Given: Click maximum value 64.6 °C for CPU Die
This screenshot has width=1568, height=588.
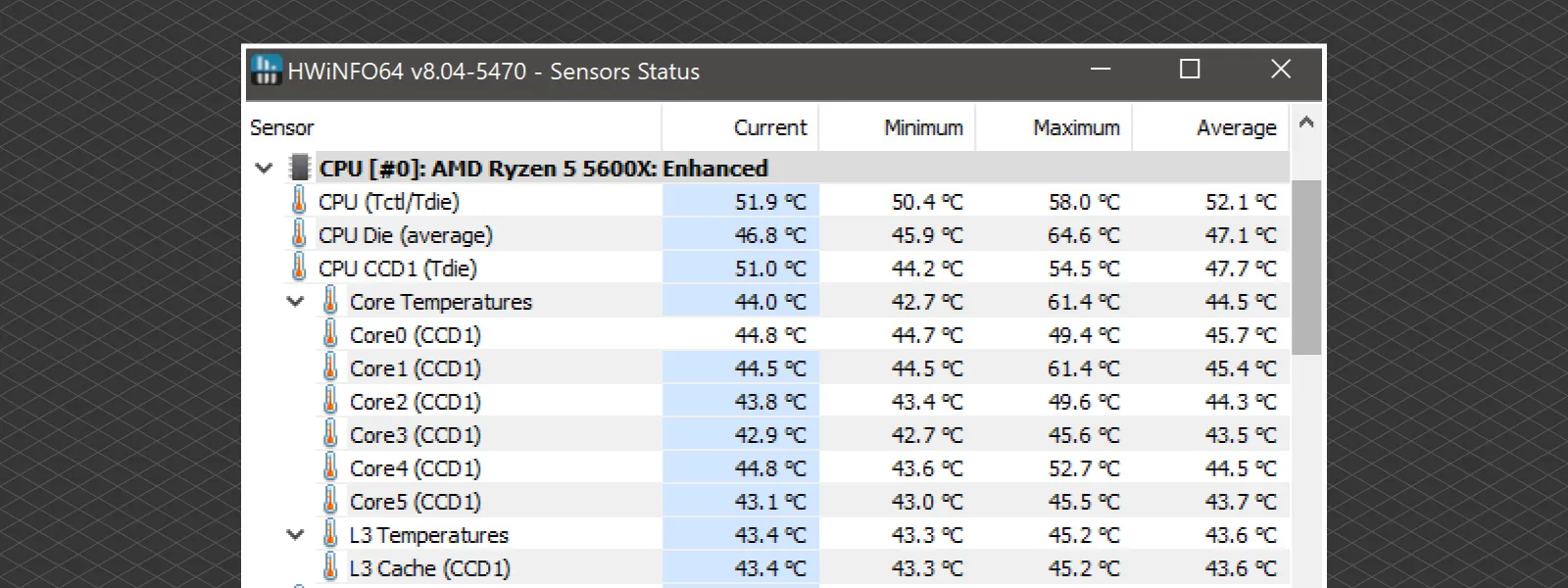Looking at the screenshot, I should (1084, 235).
